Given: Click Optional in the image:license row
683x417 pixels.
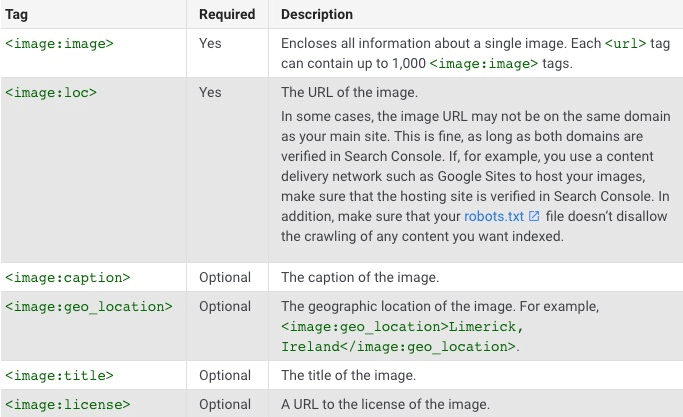Looking at the screenshot, I should point(225,404).
